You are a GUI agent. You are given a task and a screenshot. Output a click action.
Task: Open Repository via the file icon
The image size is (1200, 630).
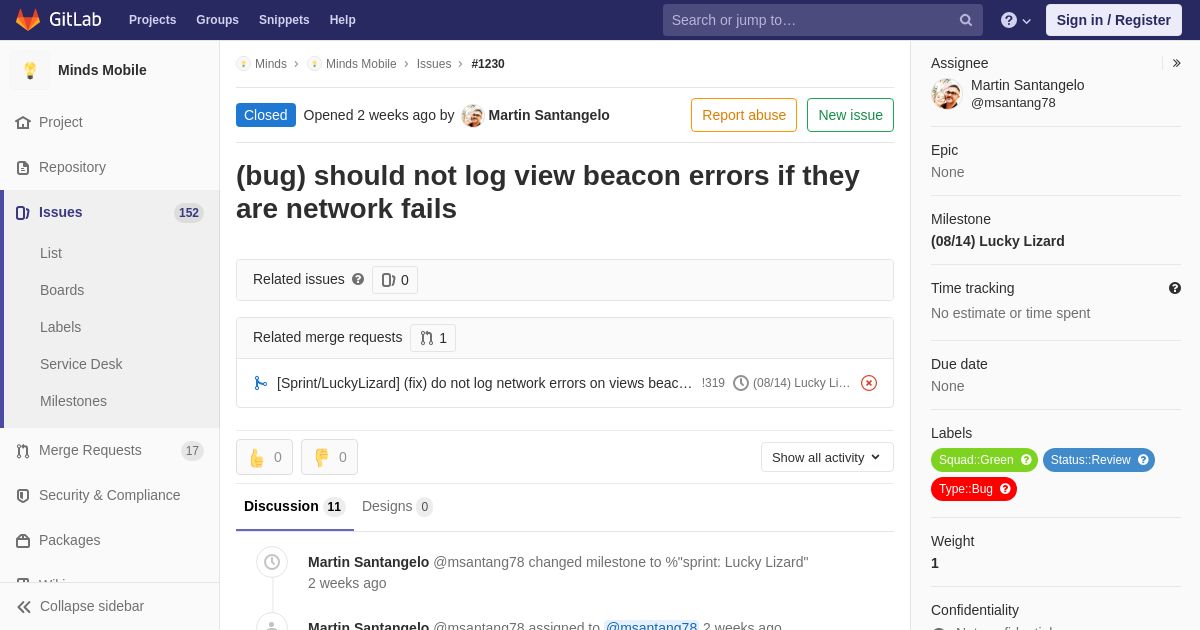[23, 168]
